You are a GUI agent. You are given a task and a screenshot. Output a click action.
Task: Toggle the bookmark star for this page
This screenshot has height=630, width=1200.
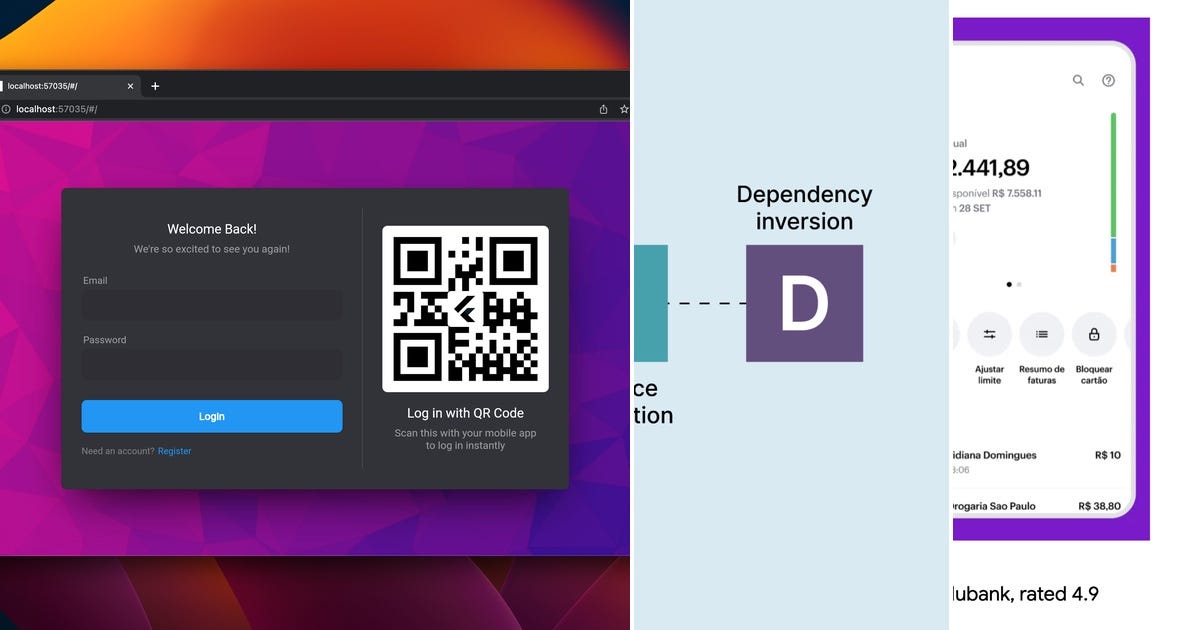624,108
